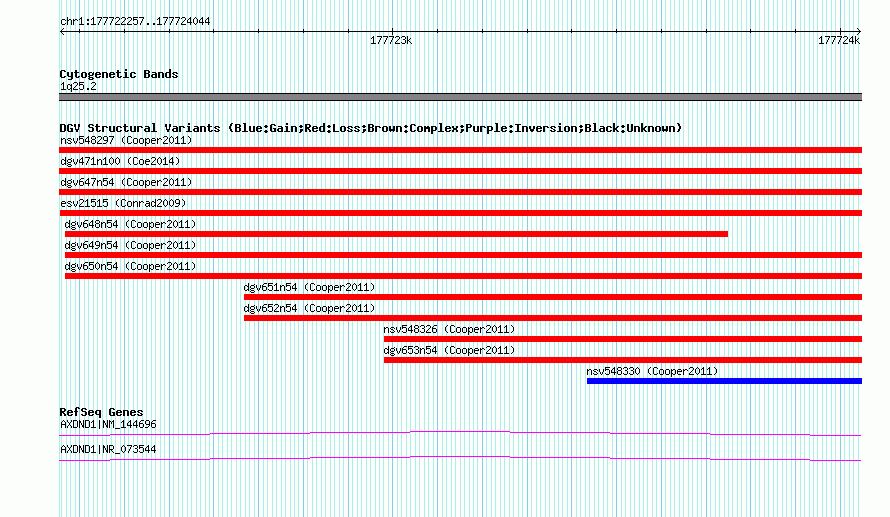Click the nsv548297 (Cooper2011) variant label

coord(126,140)
